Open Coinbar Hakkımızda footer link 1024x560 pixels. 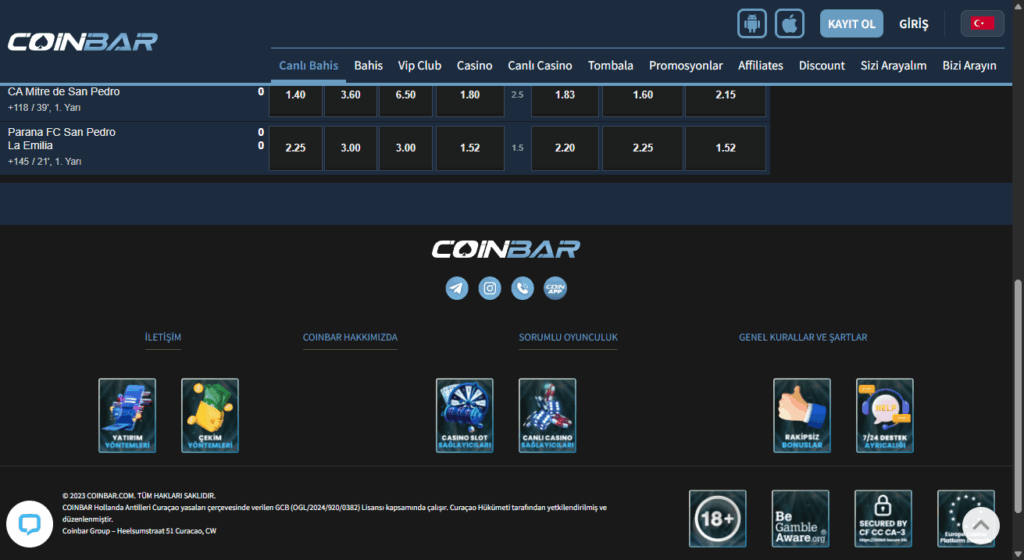[x=350, y=337]
